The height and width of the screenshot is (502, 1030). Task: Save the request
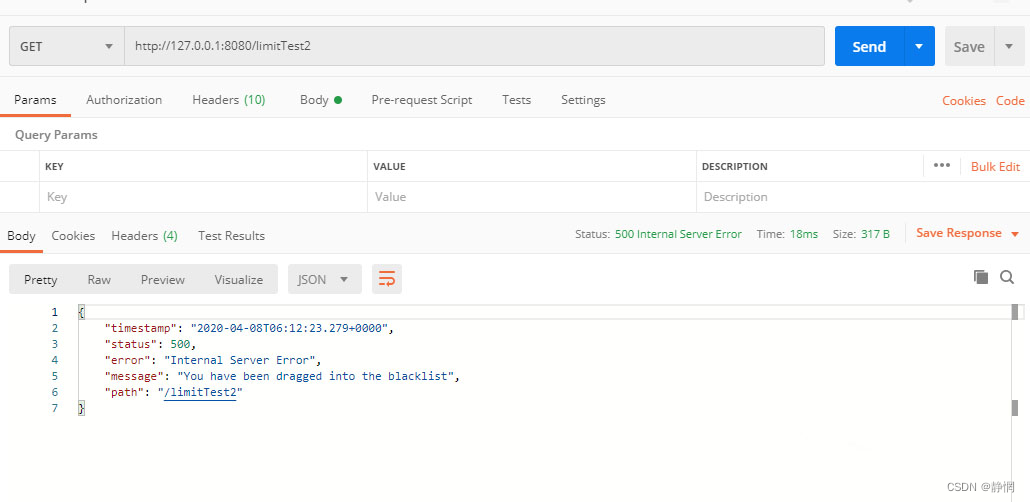[969, 46]
